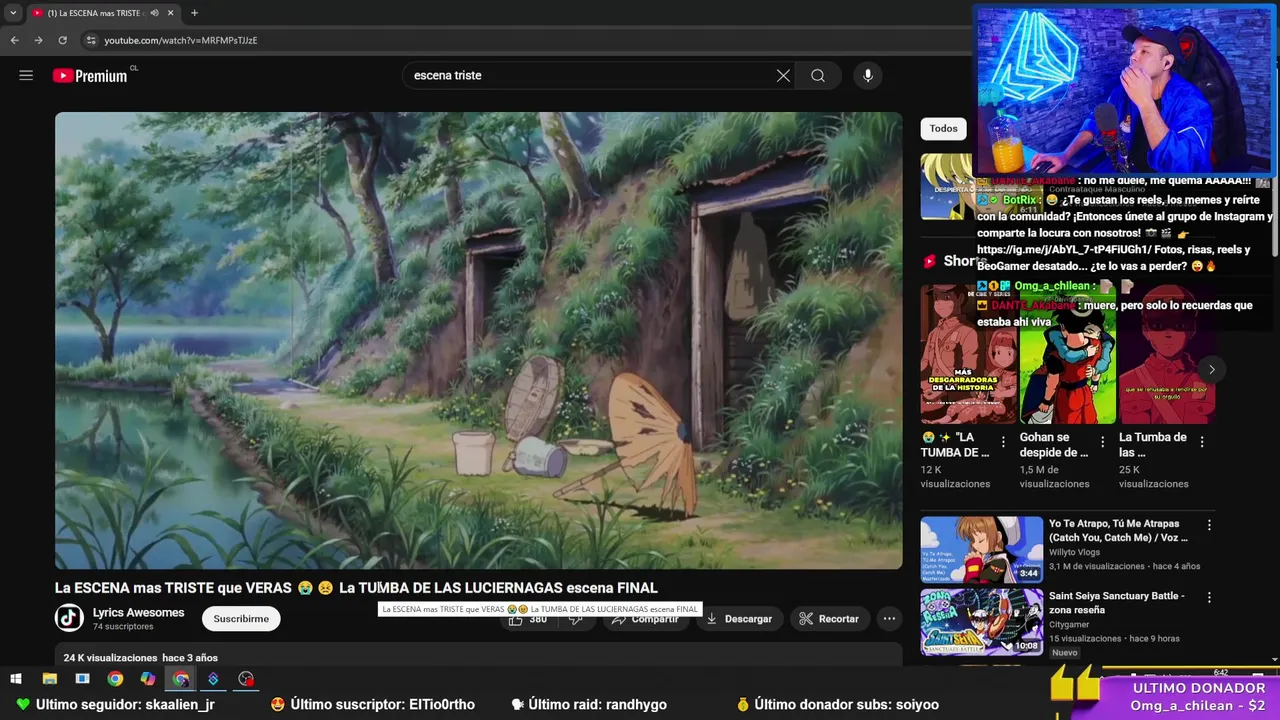Like the video with 380 likes
The width and height of the screenshot is (1280, 720).
click(x=528, y=619)
